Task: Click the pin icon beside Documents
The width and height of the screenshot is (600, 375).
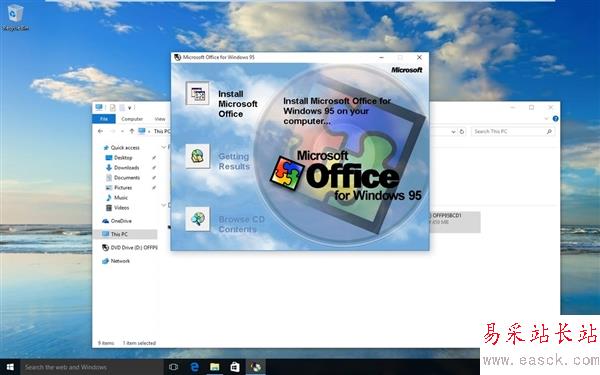Action: [154, 178]
